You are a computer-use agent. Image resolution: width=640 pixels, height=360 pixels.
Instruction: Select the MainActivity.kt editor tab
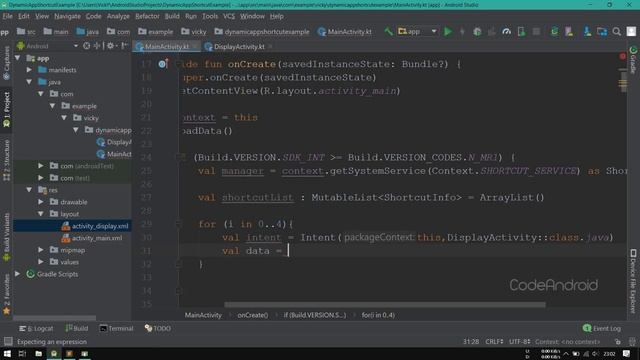[167, 47]
